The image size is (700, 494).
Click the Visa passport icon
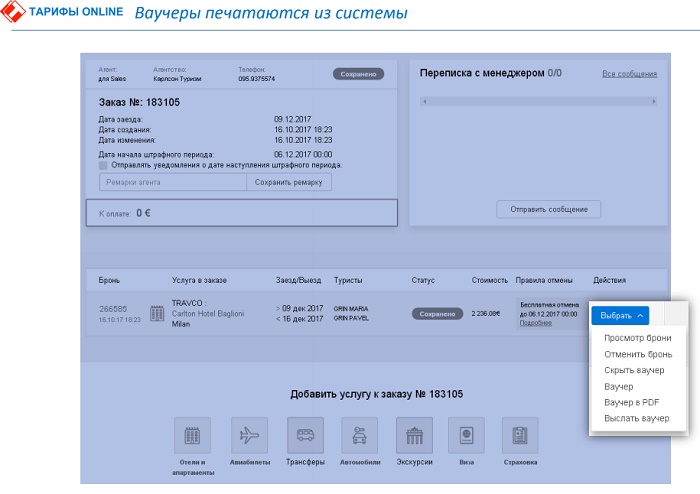(x=466, y=436)
